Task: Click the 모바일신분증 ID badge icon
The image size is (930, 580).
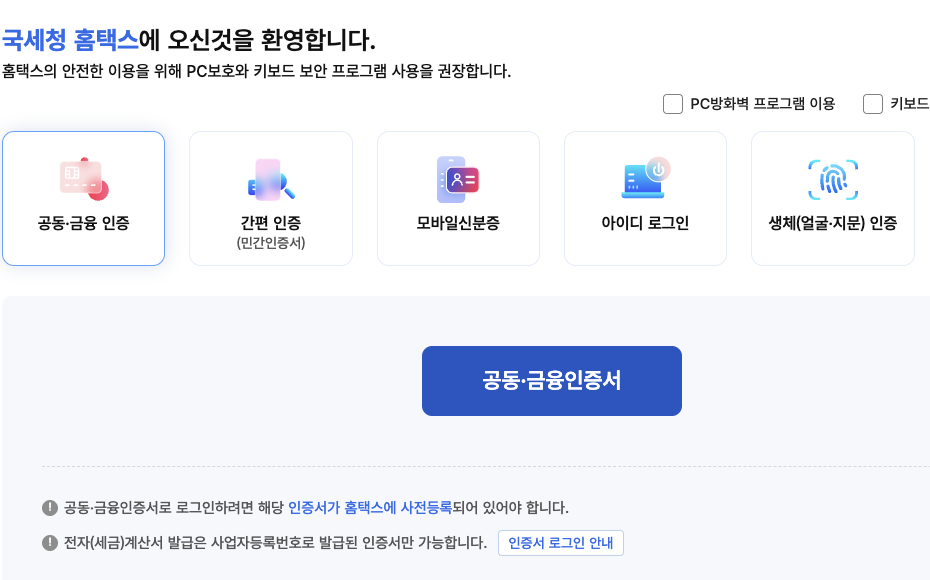Action: click(458, 178)
